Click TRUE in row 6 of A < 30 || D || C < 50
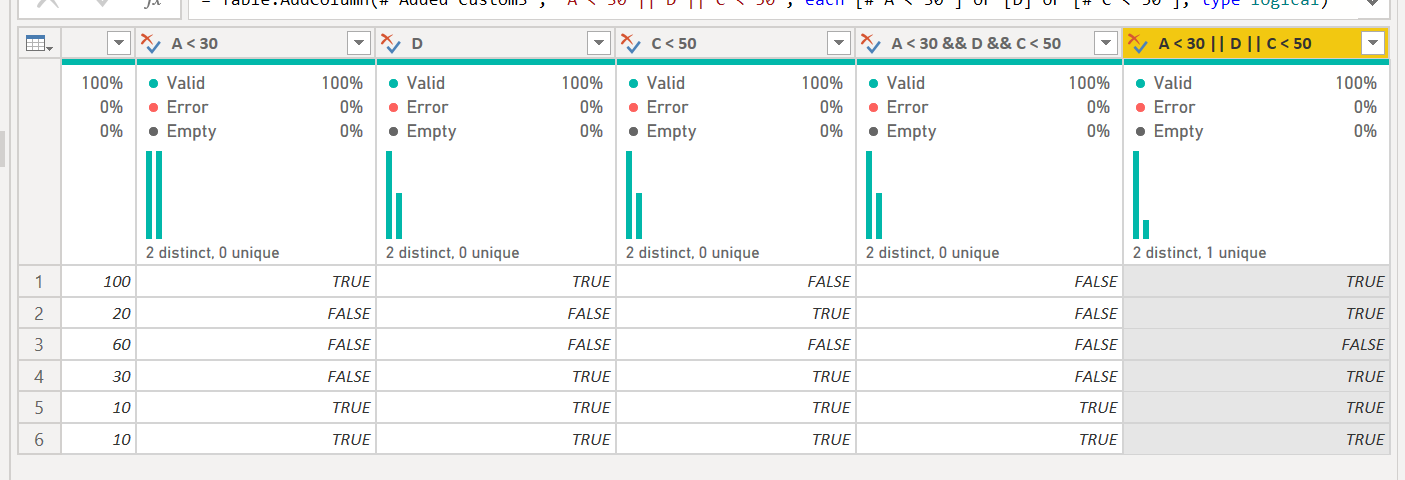Screen dimensions: 1405x480 1257,439
